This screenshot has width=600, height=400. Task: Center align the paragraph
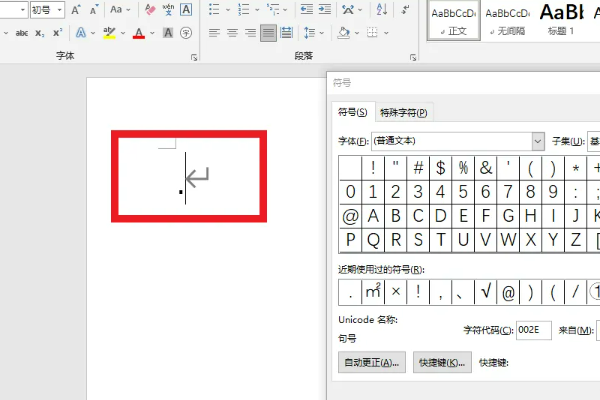pyautogui.click(x=232, y=33)
